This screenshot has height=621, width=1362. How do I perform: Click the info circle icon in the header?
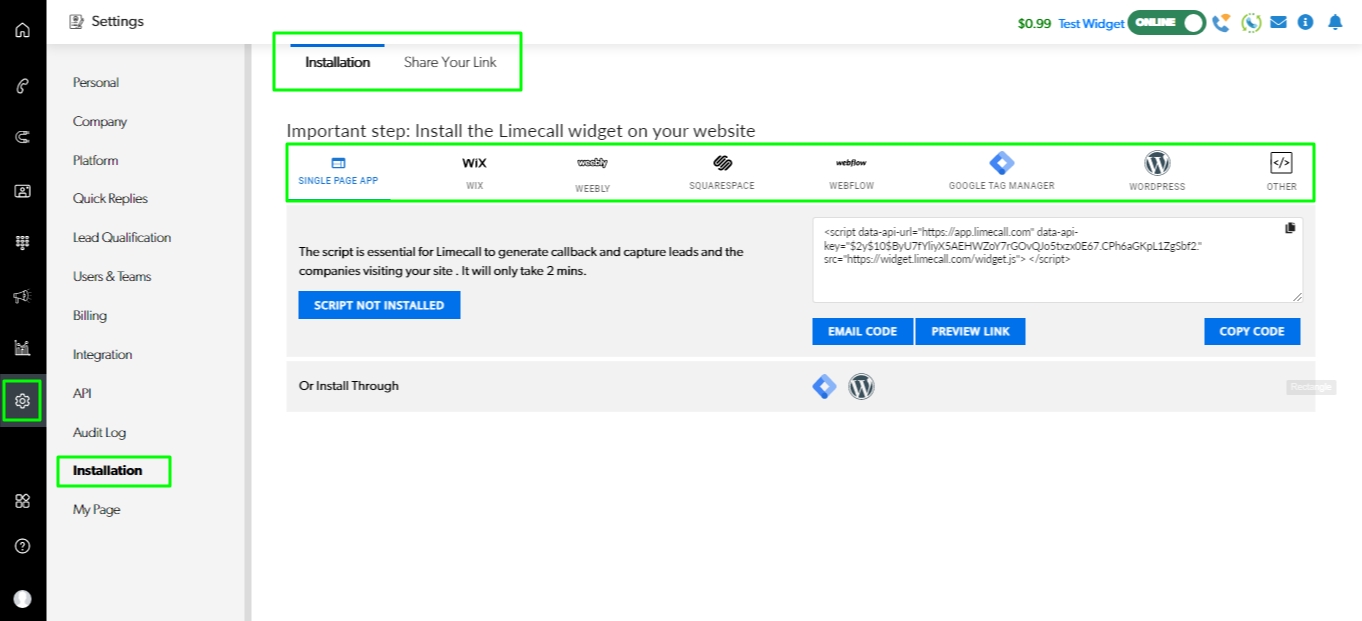click(x=1305, y=22)
